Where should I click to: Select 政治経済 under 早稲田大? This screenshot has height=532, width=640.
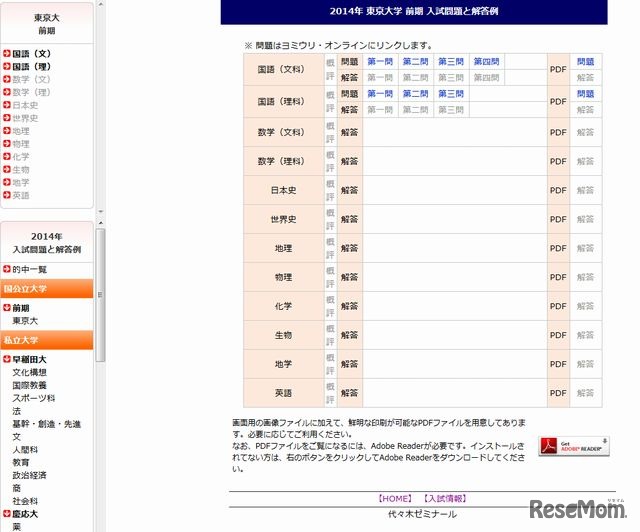coord(29,475)
